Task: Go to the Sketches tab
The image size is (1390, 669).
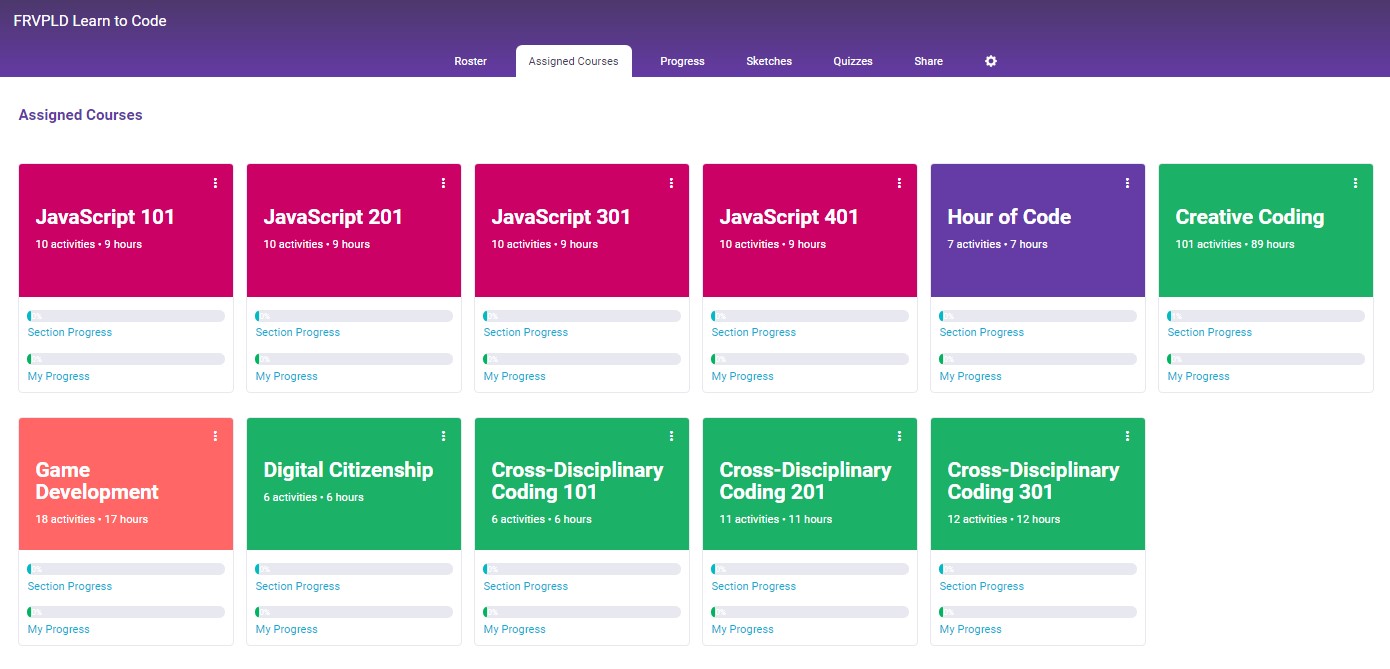Action: [x=769, y=61]
